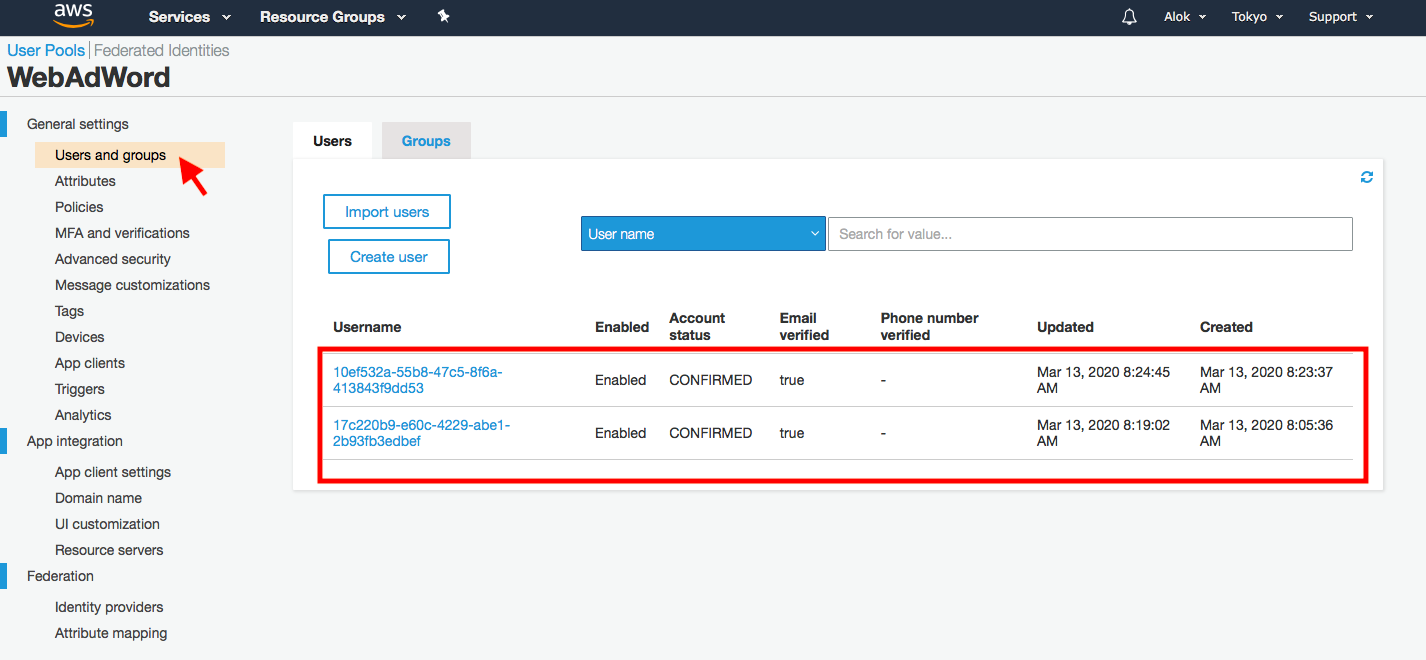Select App integration section
The image size is (1426, 660).
75,441
